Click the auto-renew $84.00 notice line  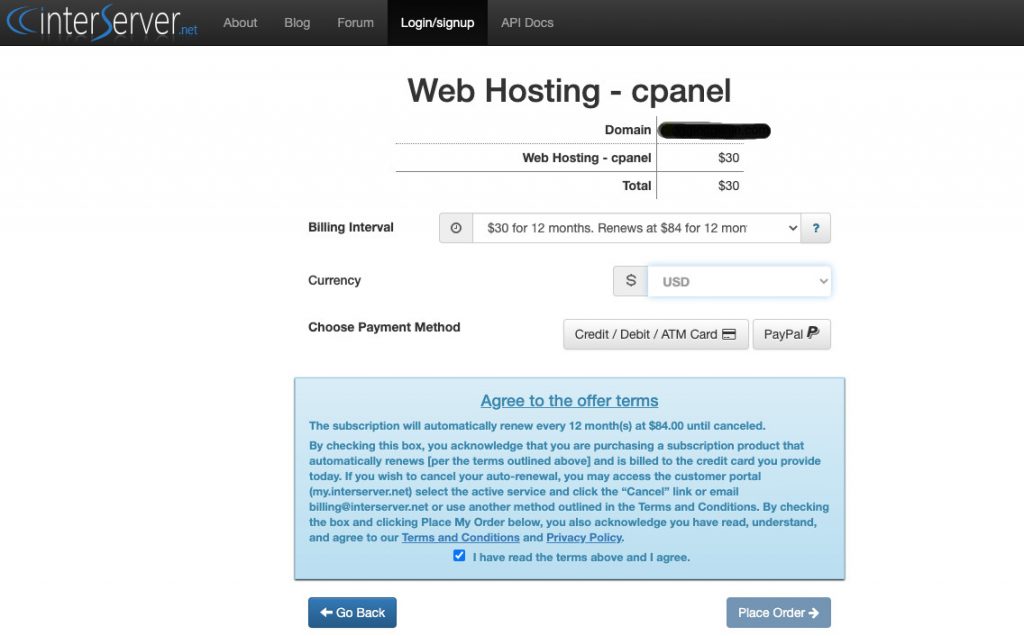click(x=537, y=426)
